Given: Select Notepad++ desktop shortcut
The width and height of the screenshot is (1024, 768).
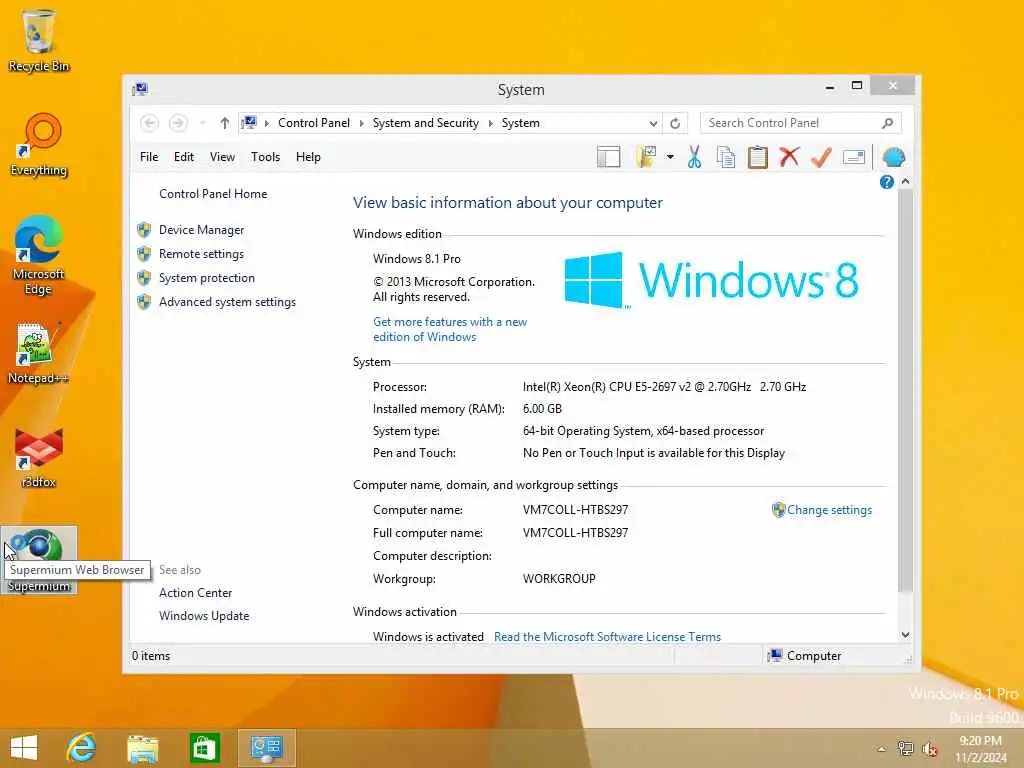Looking at the screenshot, I should 38,353.
